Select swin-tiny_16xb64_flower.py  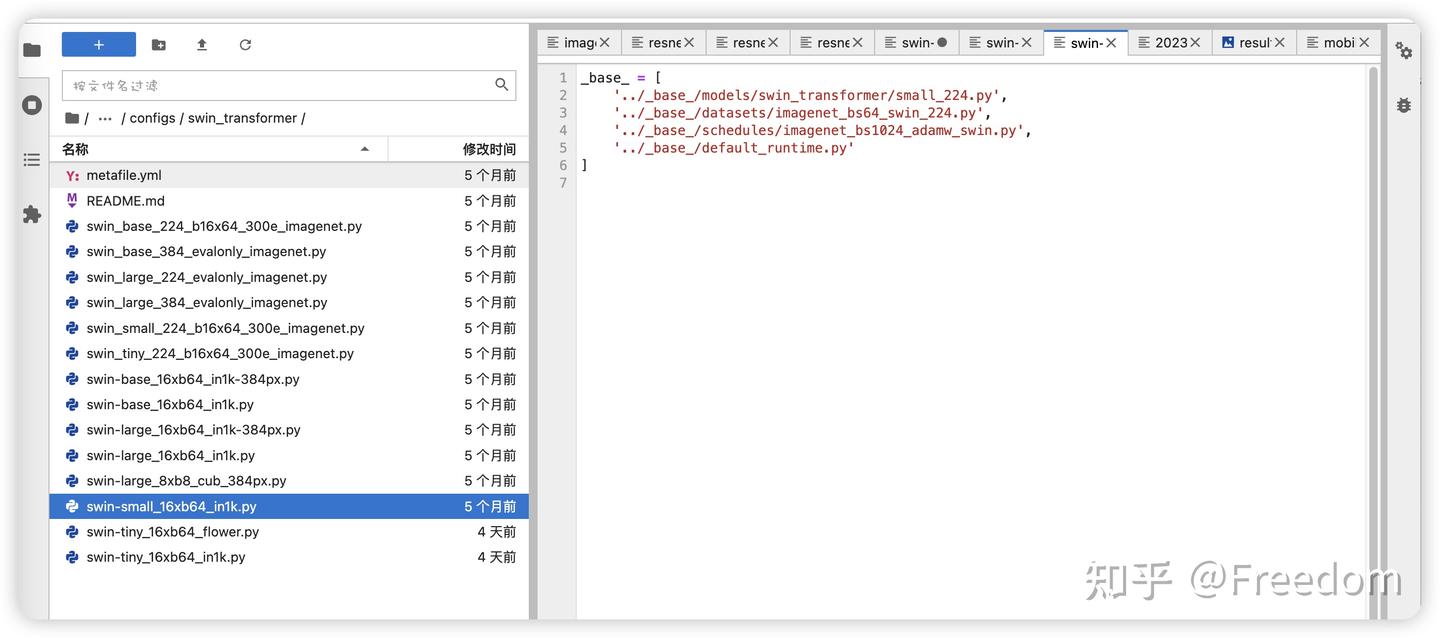(x=289, y=532)
